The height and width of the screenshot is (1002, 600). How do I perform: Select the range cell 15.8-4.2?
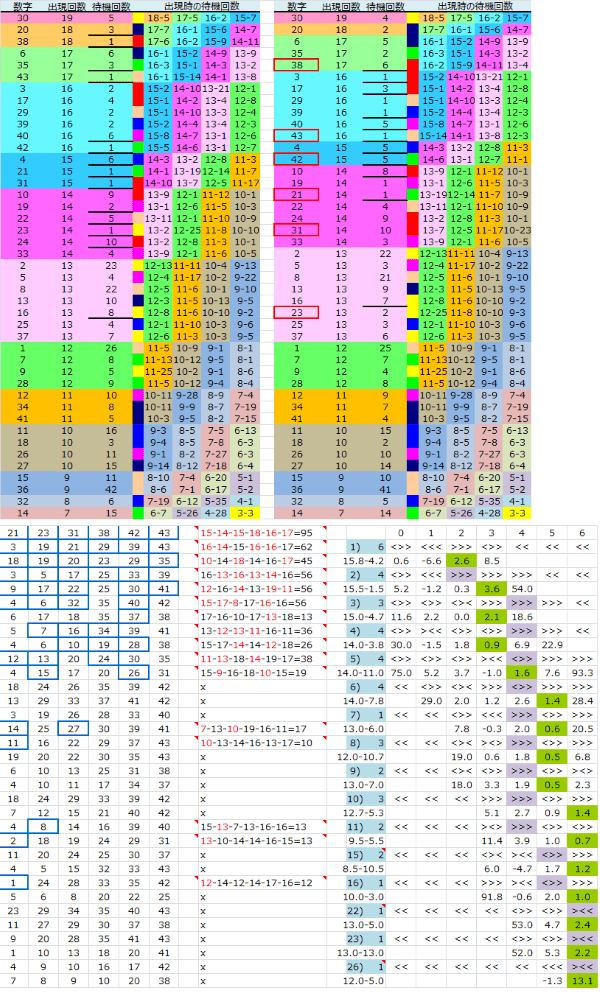[364, 561]
